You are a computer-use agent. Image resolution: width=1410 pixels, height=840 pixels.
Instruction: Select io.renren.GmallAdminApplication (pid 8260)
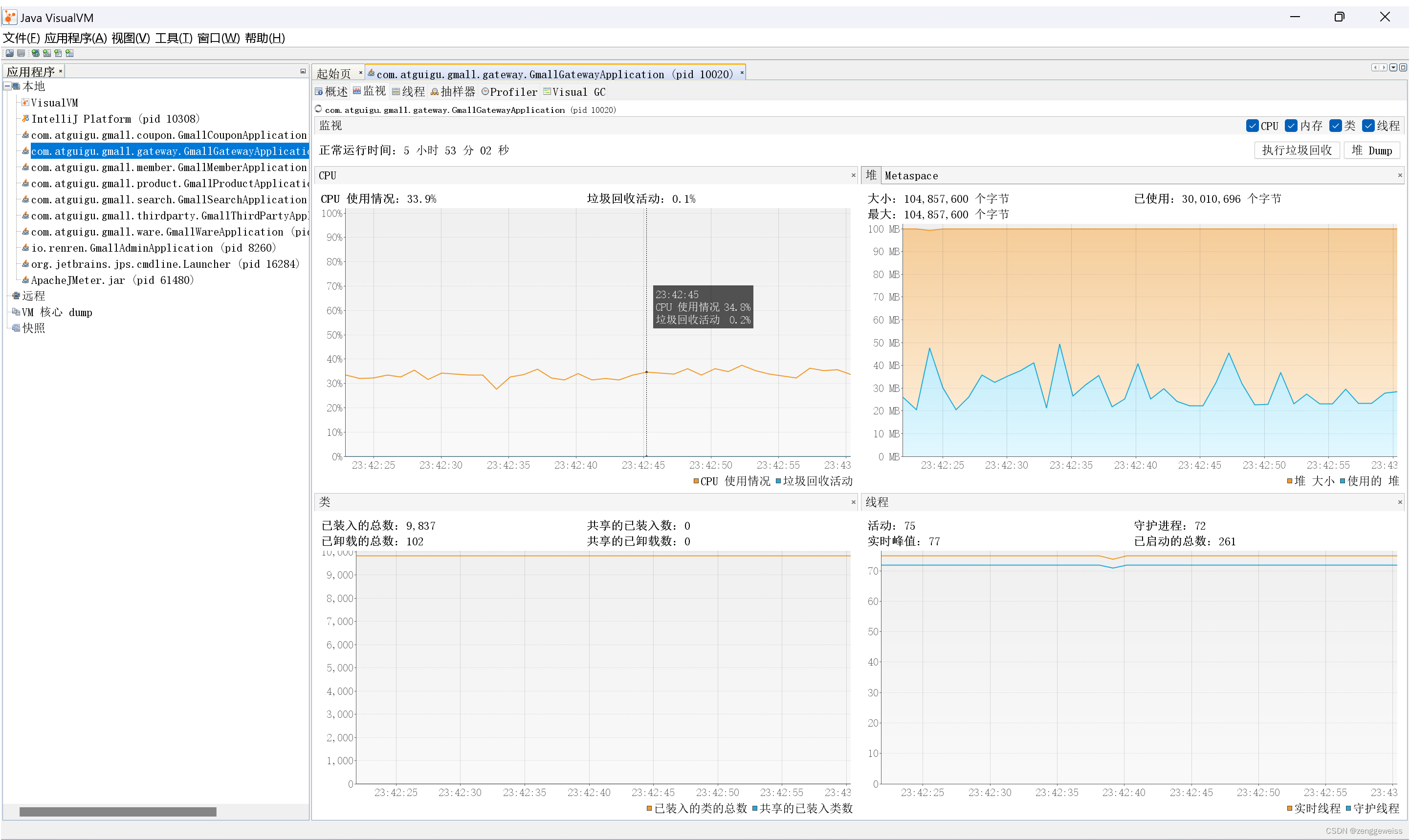(x=154, y=248)
